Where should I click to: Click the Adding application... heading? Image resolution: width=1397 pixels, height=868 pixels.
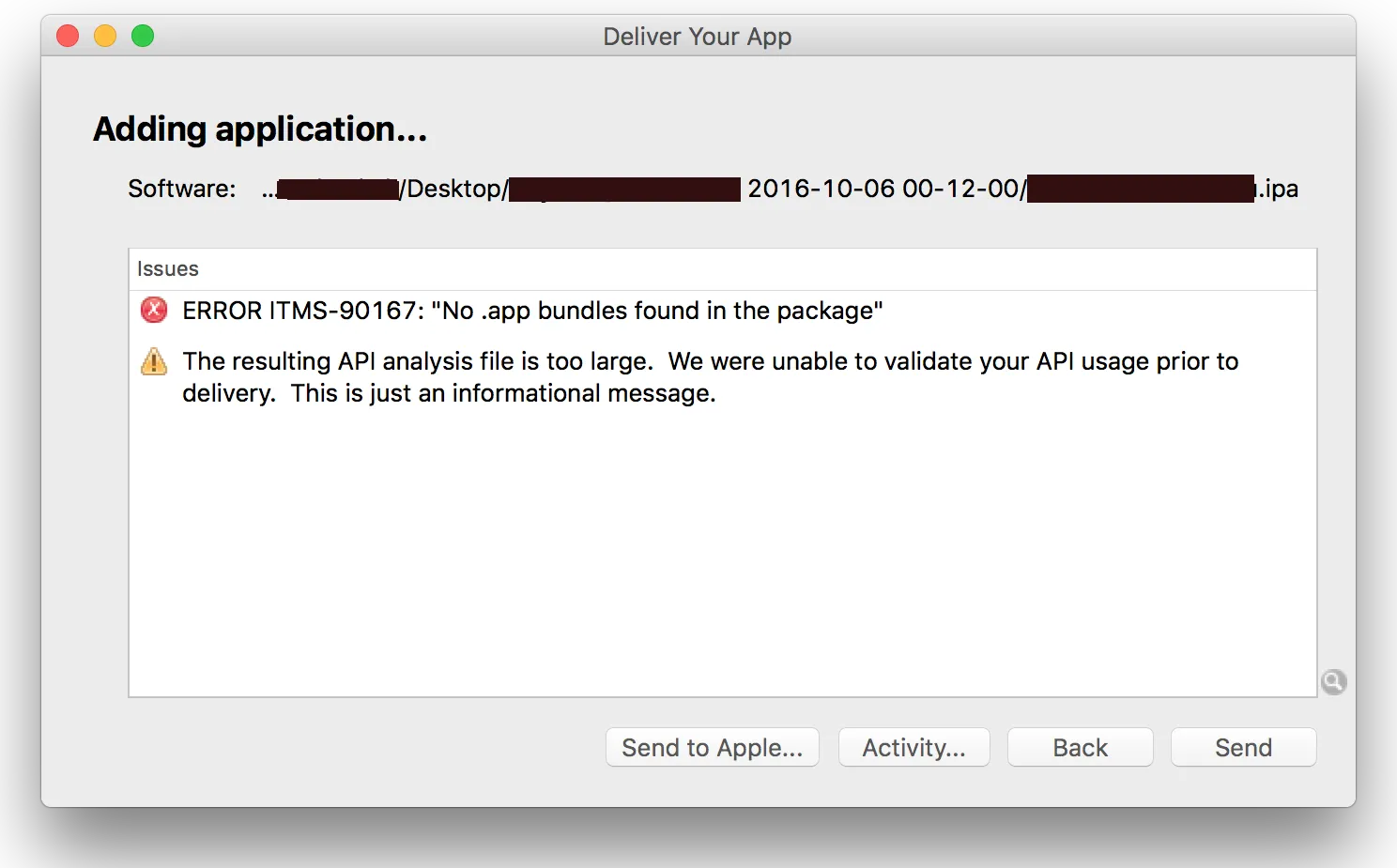(x=260, y=129)
